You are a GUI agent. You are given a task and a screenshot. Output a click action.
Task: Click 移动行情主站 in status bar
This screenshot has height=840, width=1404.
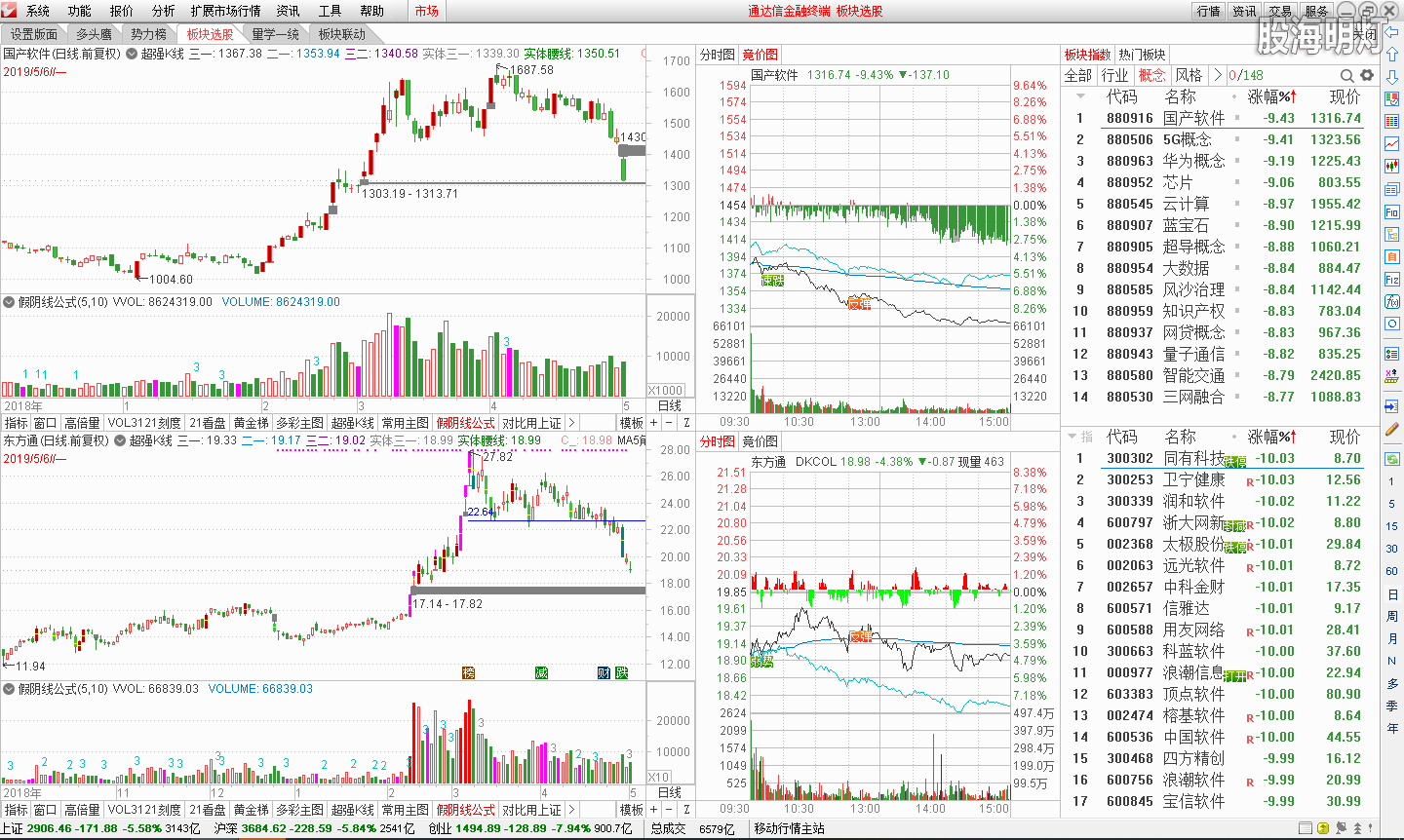coord(789,828)
